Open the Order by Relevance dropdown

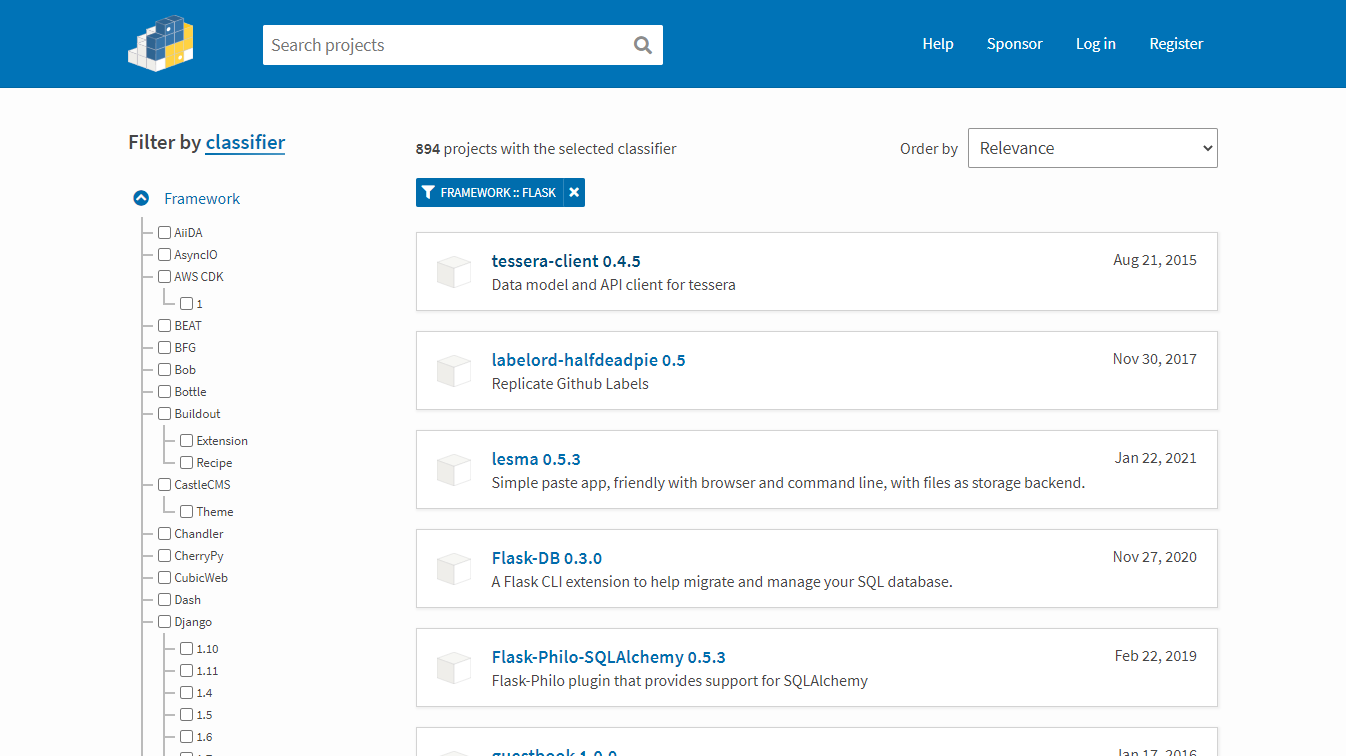coord(1093,148)
